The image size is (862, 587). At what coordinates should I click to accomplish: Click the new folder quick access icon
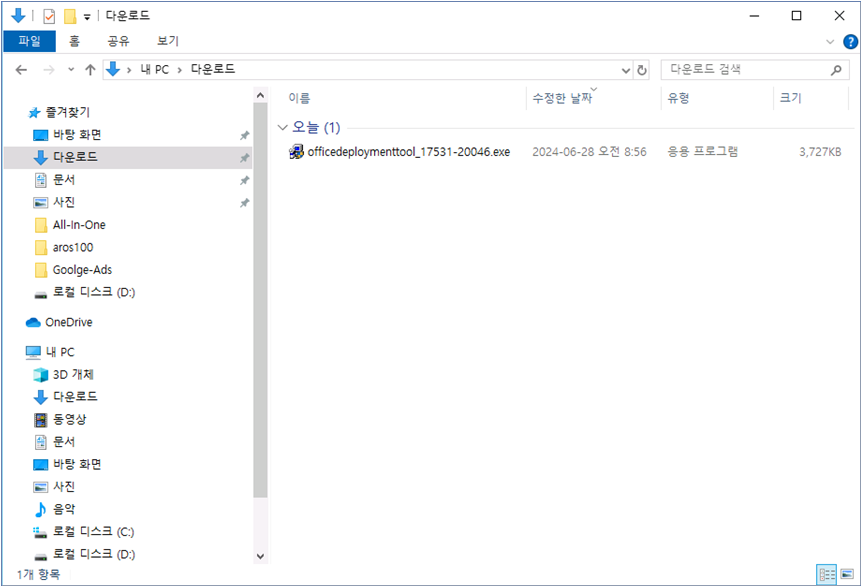coord(70,16)
